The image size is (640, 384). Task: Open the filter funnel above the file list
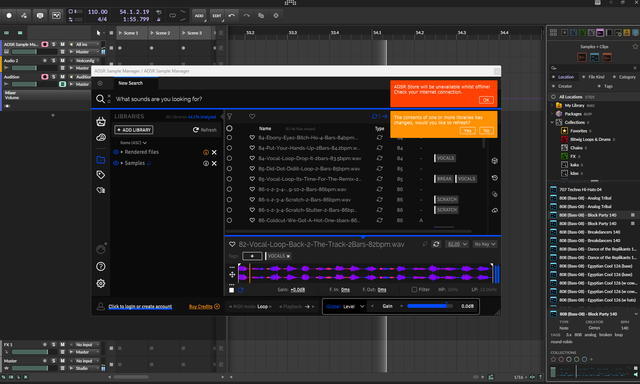pyautogui.click(x=229, y=116)
